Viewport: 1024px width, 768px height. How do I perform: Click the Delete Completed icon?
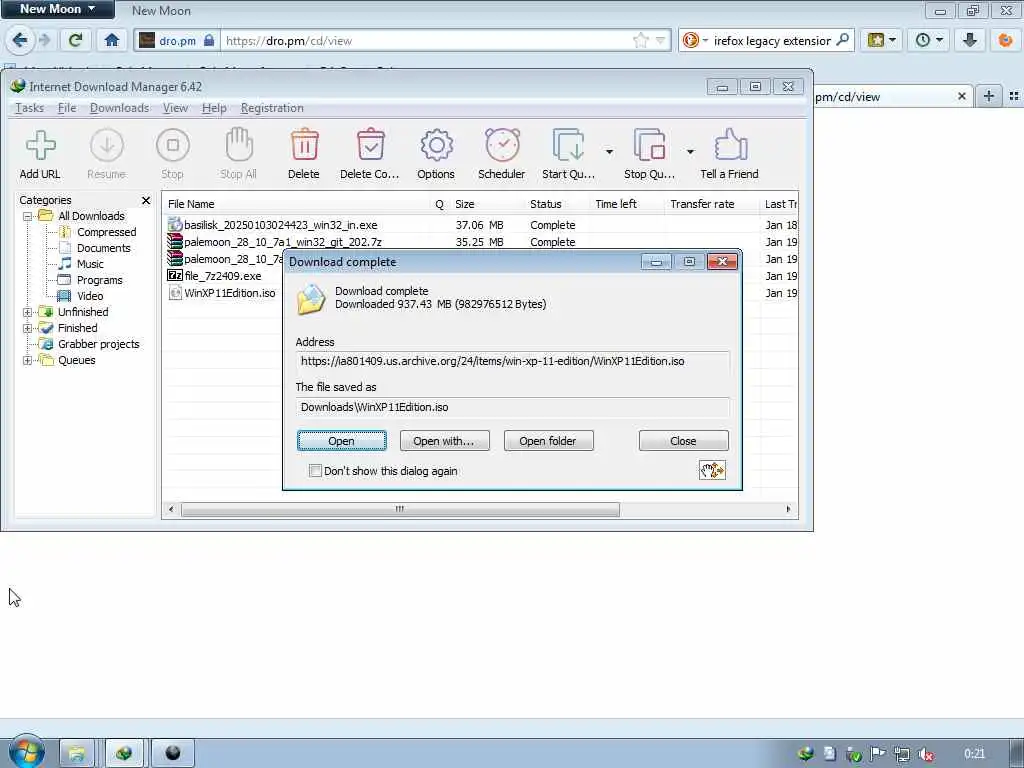click(370, 144)
